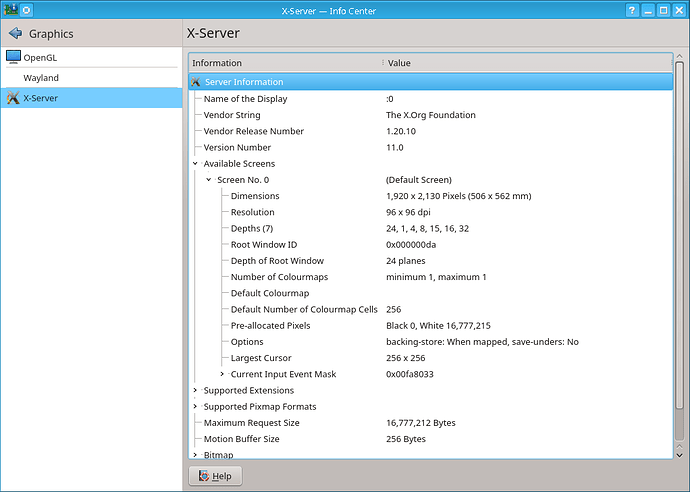Click the value '11.0'
This screenshot has height=492, width=690.
[x=395, y=147]
